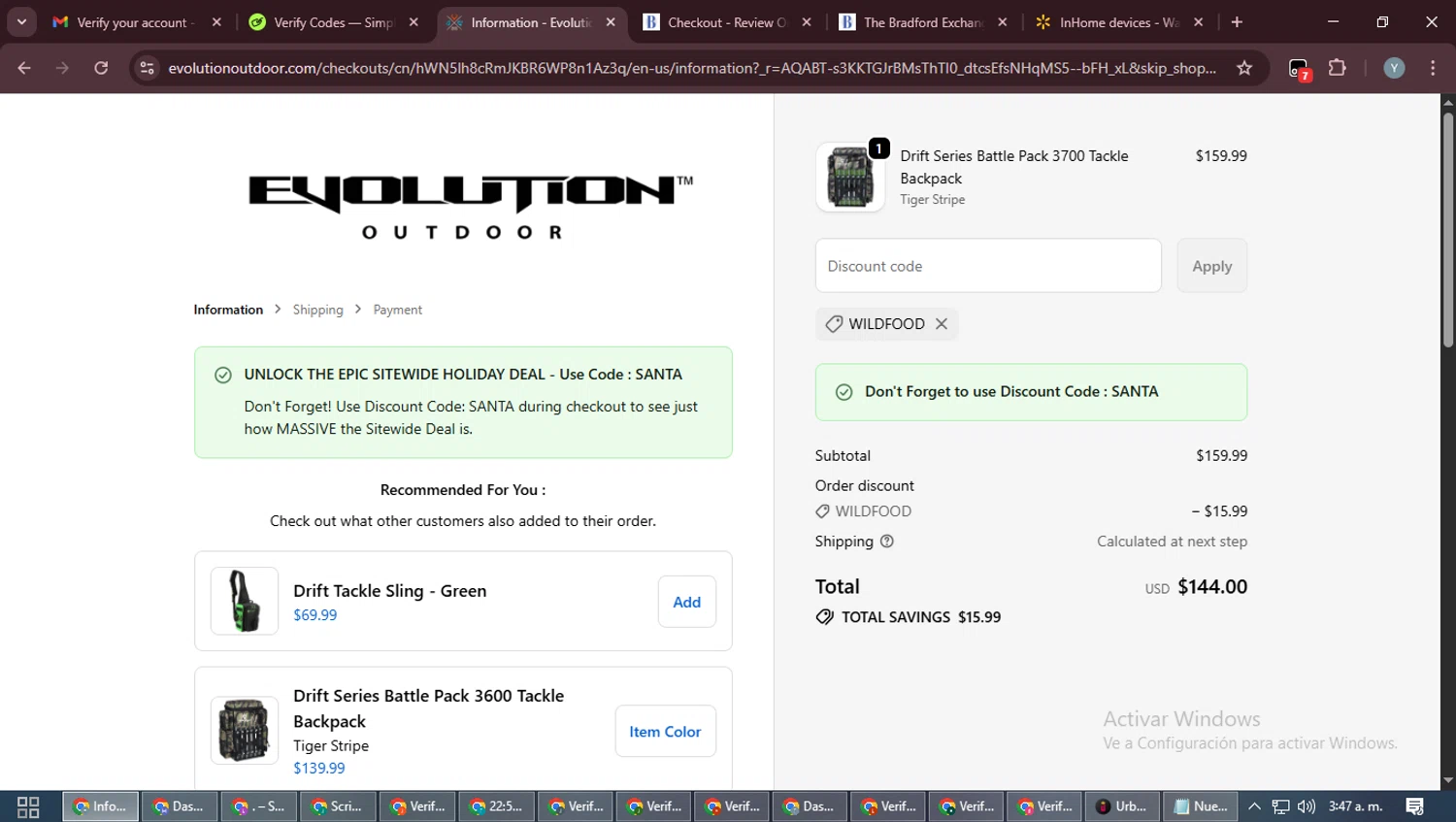Screen dimensions: 1456x822
Task: Close the Verify Codes tab
Action: [x=414, y=22]
